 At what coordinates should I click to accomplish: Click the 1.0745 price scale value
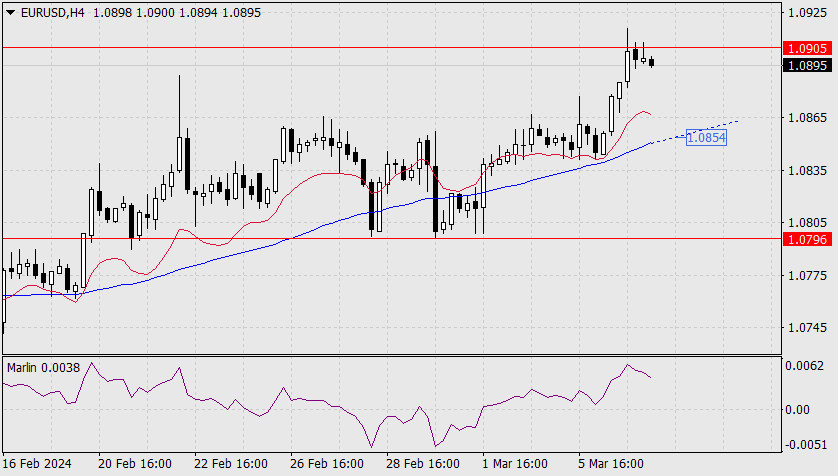pos(808,327)
